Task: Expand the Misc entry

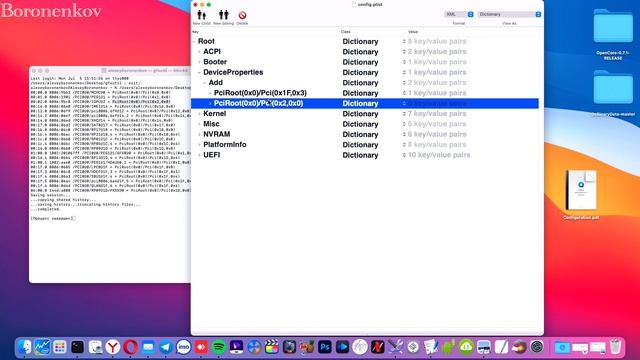Action: 200,124
